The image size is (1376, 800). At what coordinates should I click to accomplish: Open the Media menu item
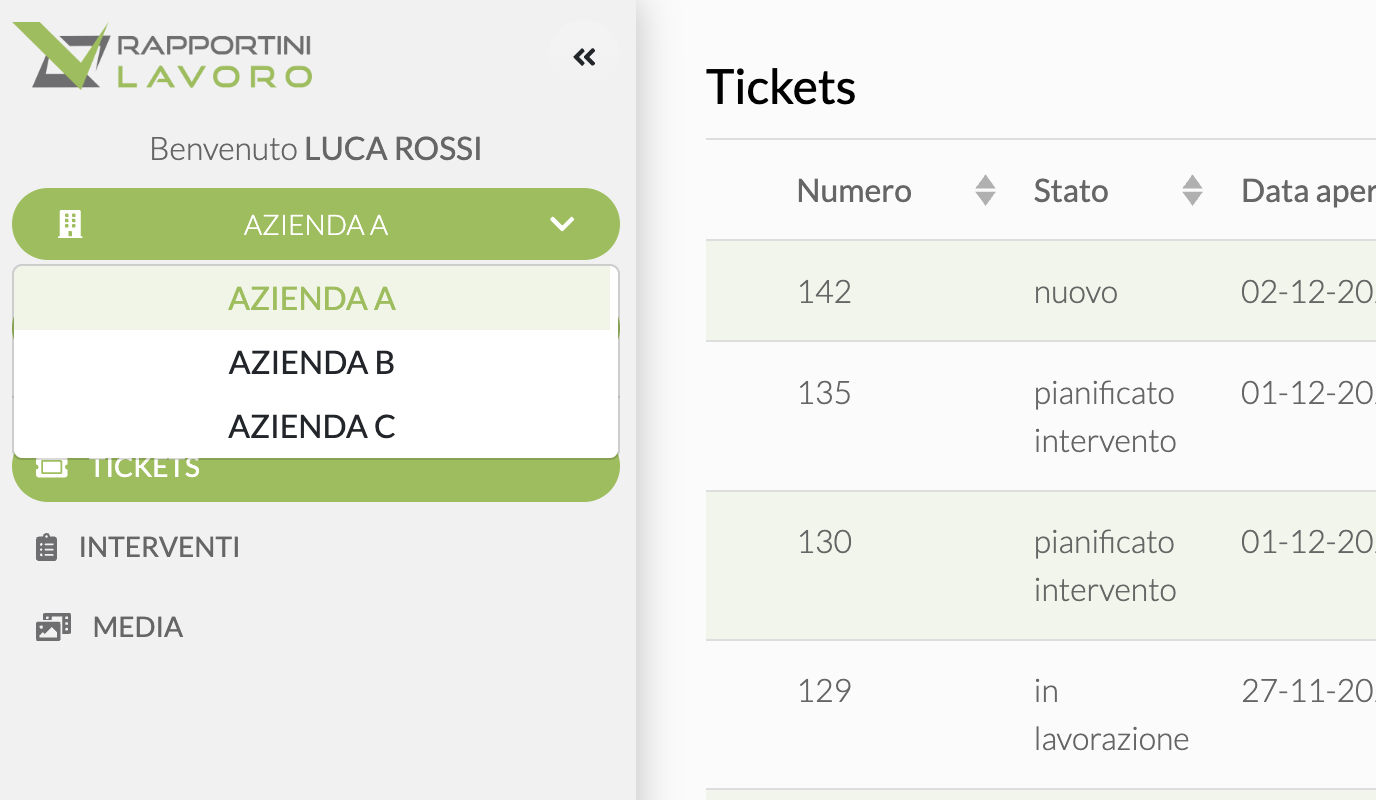coord(138,628)
